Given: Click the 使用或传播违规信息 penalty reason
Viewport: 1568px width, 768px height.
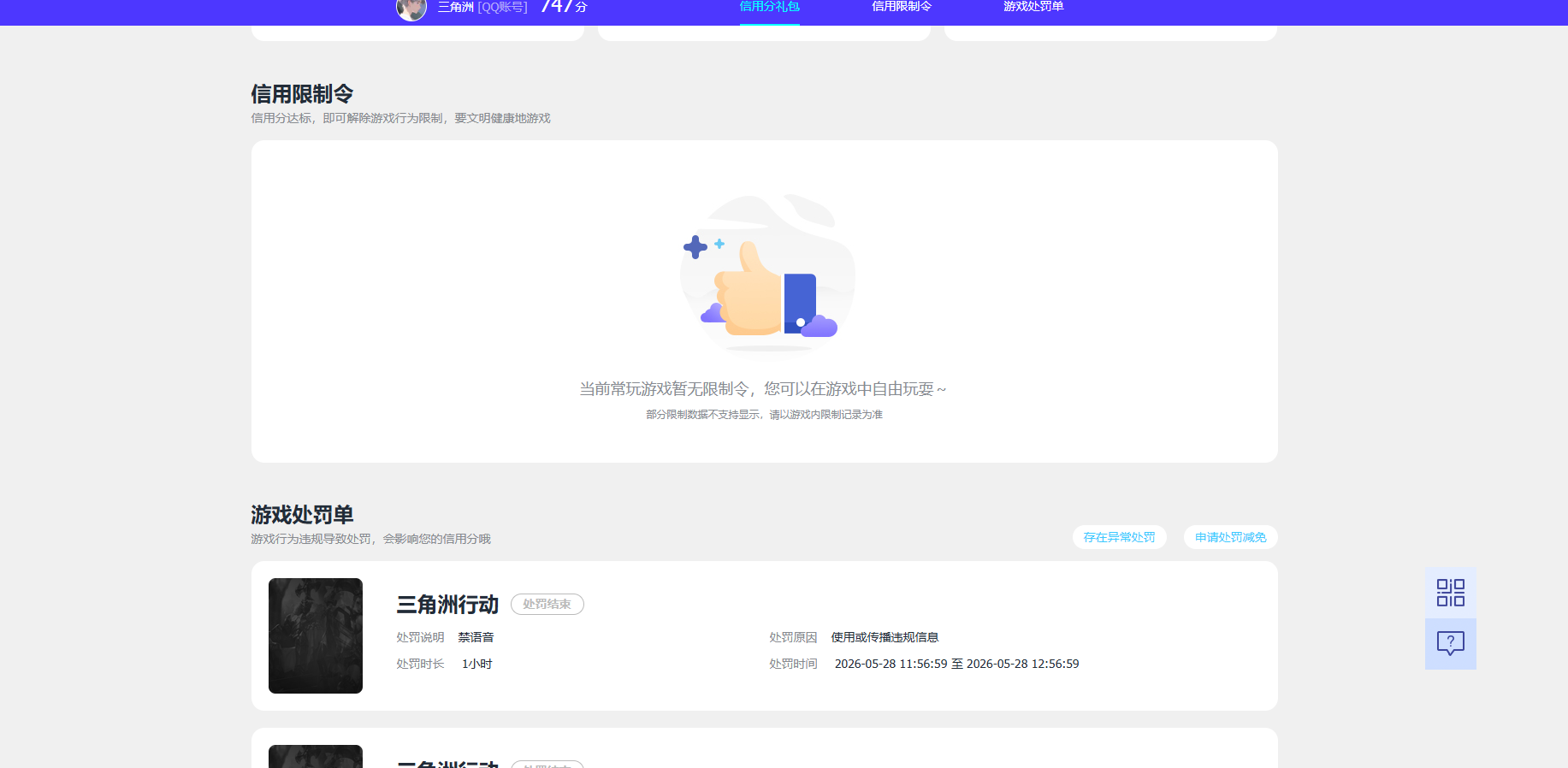Looking at the screenshot, I should [885, 637].
